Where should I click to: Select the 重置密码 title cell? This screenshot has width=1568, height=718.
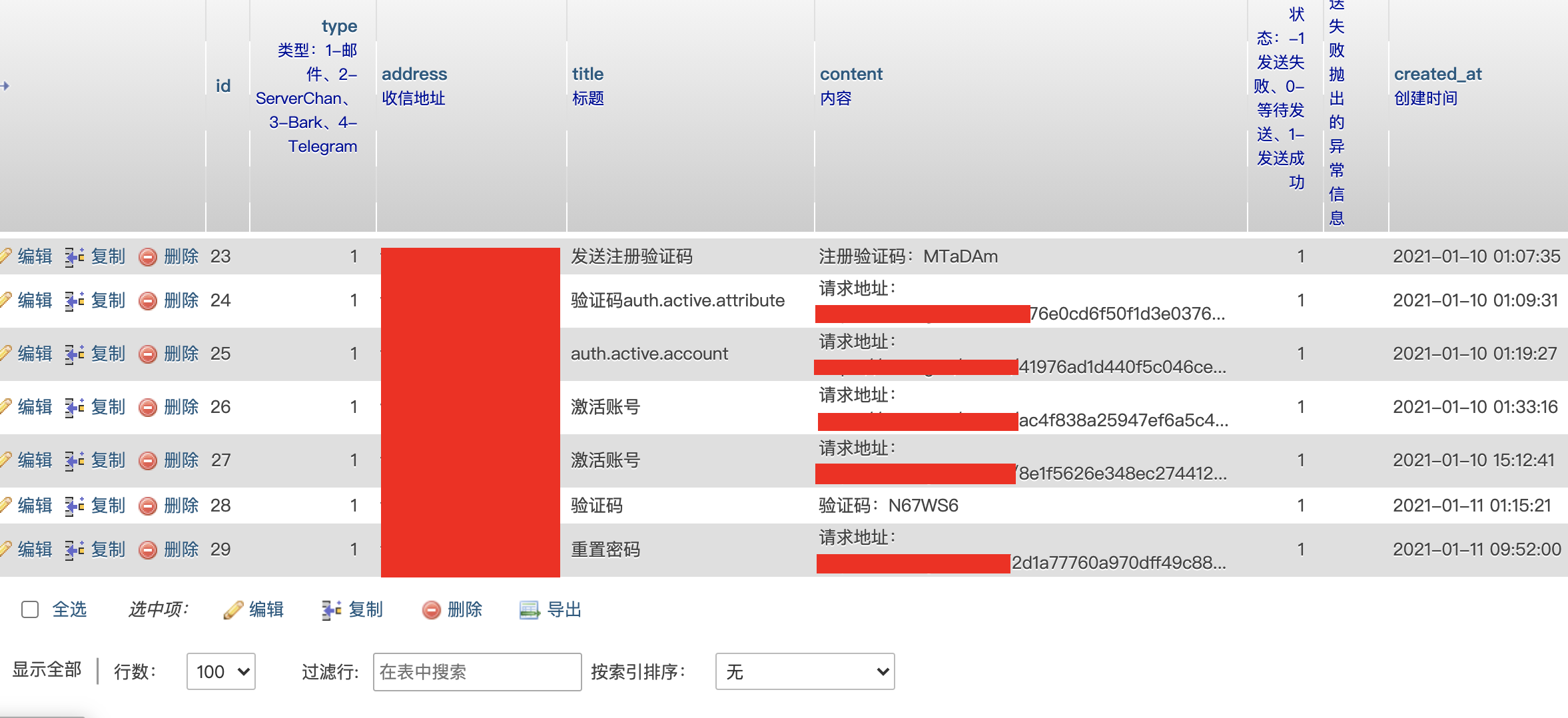pyautogui.click(x=605, y=549)
